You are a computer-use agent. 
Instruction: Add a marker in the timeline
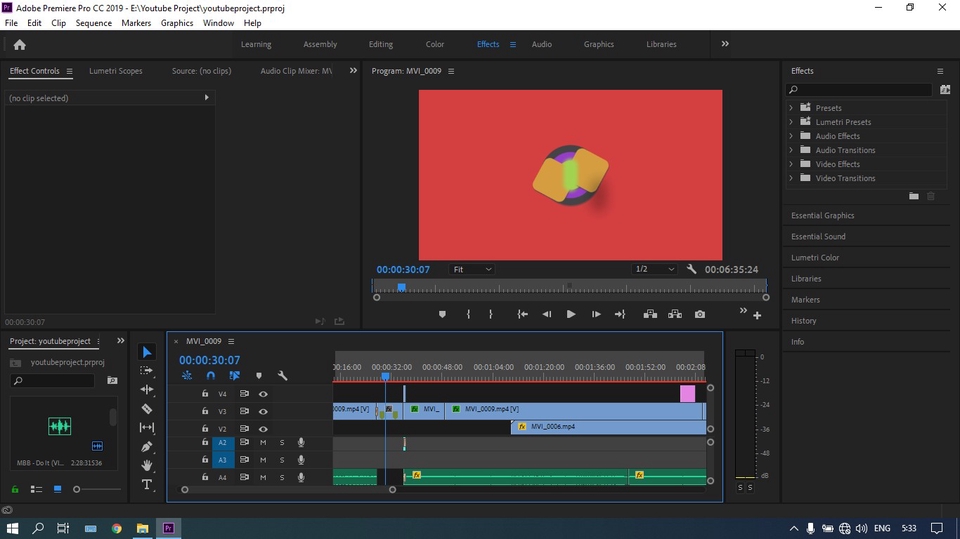pos(258,375)
